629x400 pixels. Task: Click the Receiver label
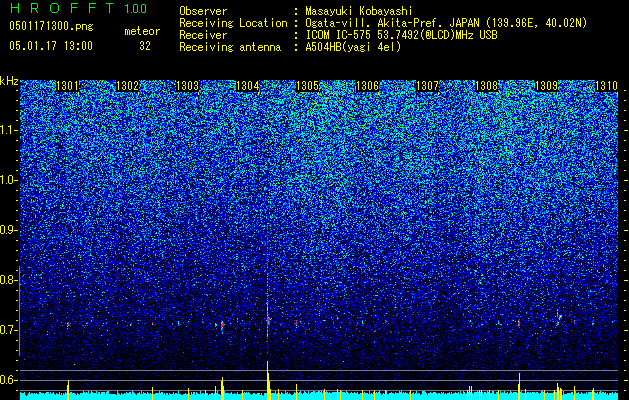click(x=203, y=35)
